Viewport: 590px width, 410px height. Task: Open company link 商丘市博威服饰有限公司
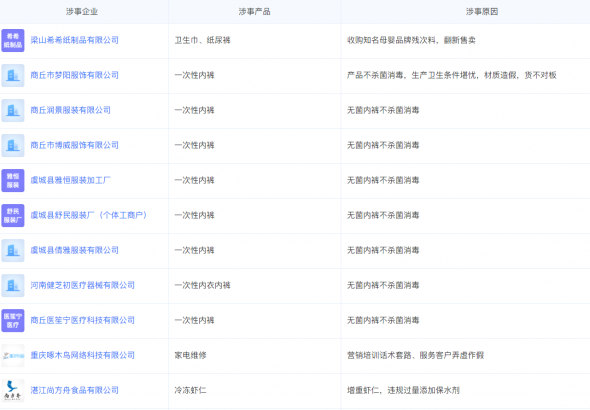(x=75, y=145)
